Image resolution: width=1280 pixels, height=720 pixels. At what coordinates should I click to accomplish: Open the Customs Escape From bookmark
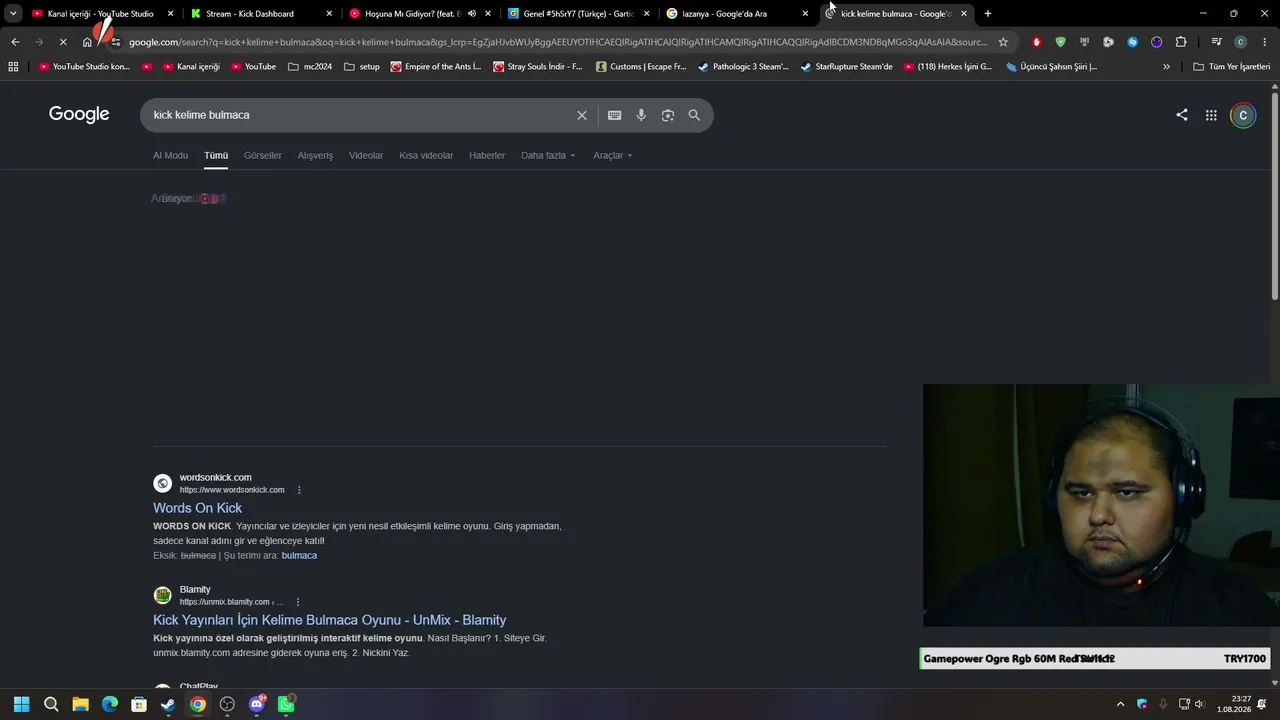641,67
